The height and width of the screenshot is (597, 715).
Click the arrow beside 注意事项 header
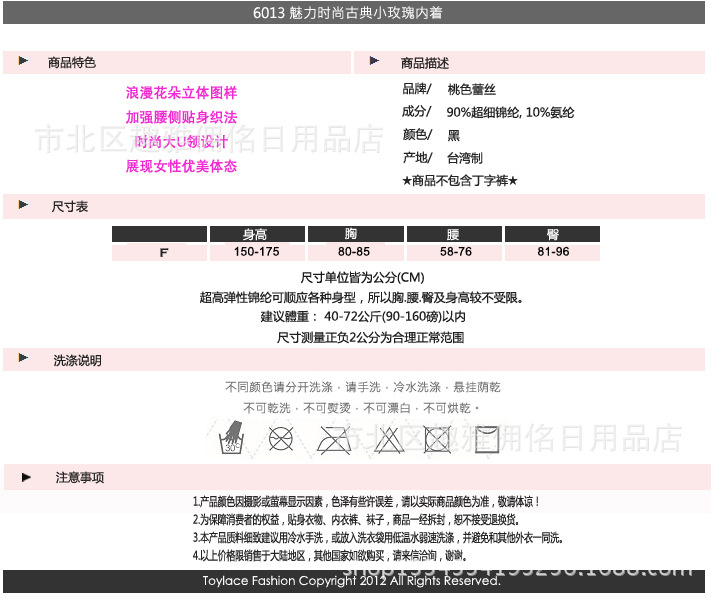pos(26,477)
